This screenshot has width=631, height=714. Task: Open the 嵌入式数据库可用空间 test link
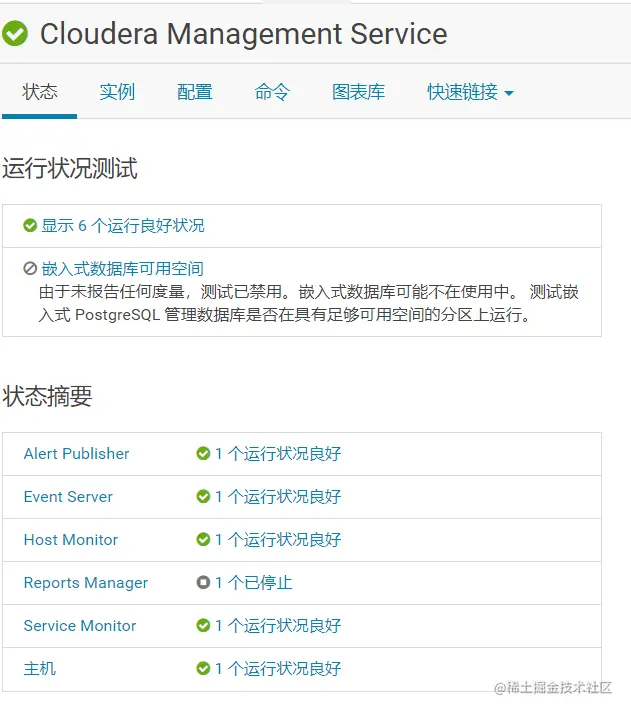click(122, 269)
